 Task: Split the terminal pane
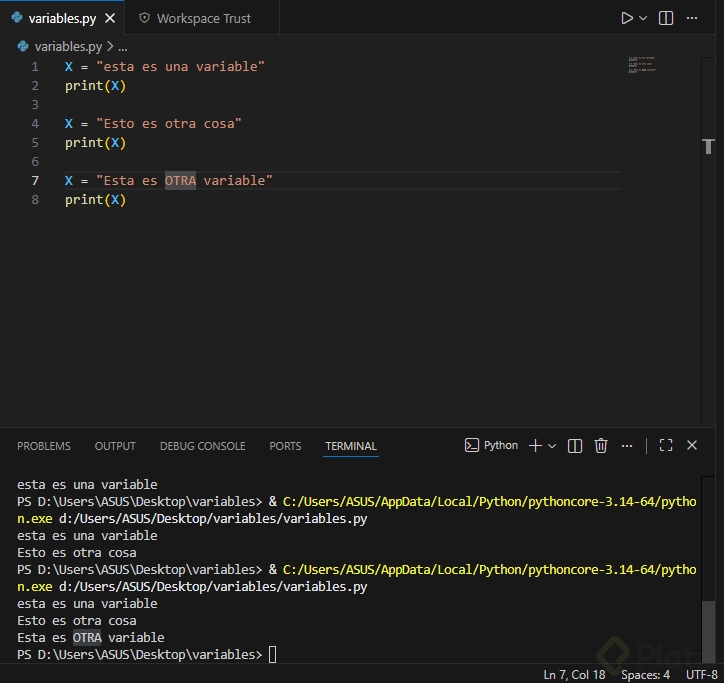[x=575, y=446]
